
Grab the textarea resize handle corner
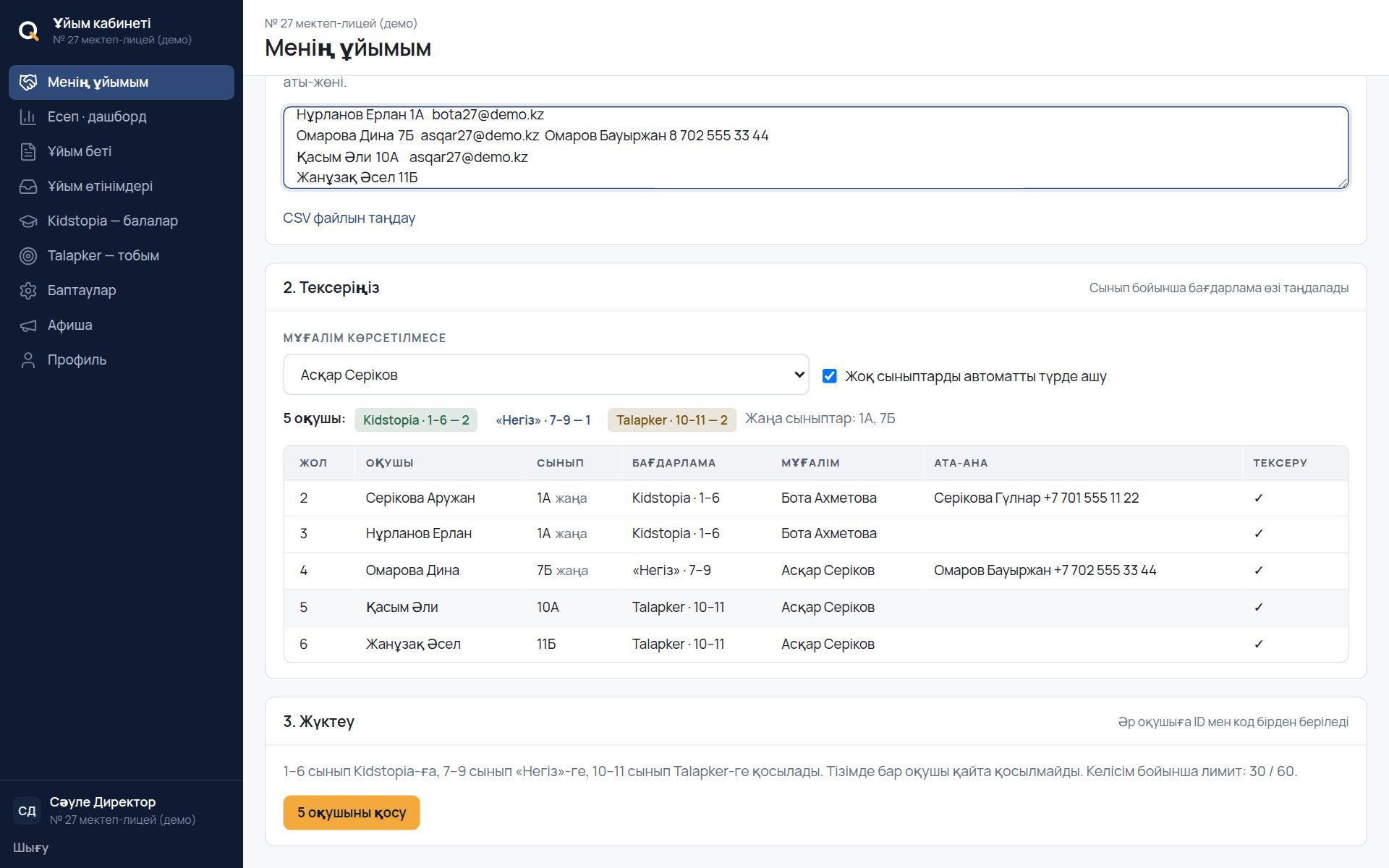1343,183
